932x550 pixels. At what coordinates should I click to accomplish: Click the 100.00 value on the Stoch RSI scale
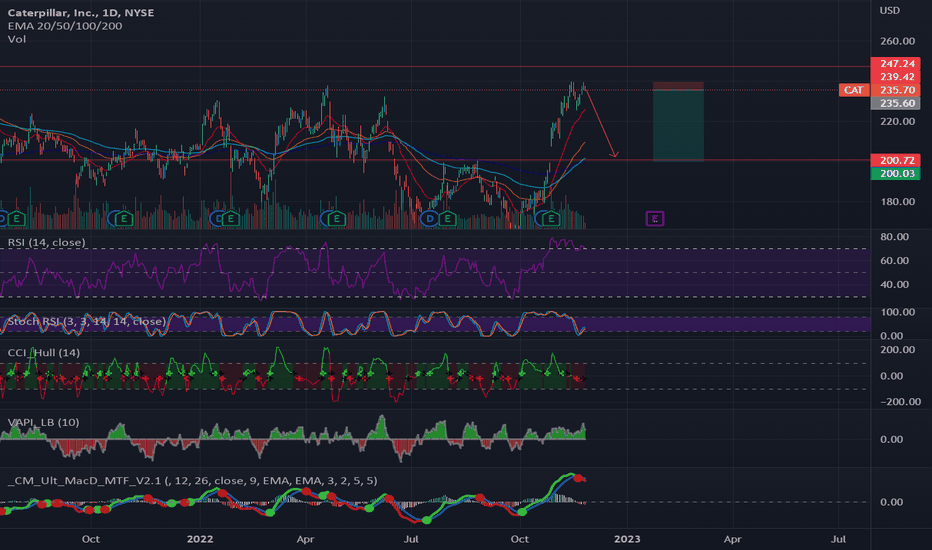(x=898, y=312)
